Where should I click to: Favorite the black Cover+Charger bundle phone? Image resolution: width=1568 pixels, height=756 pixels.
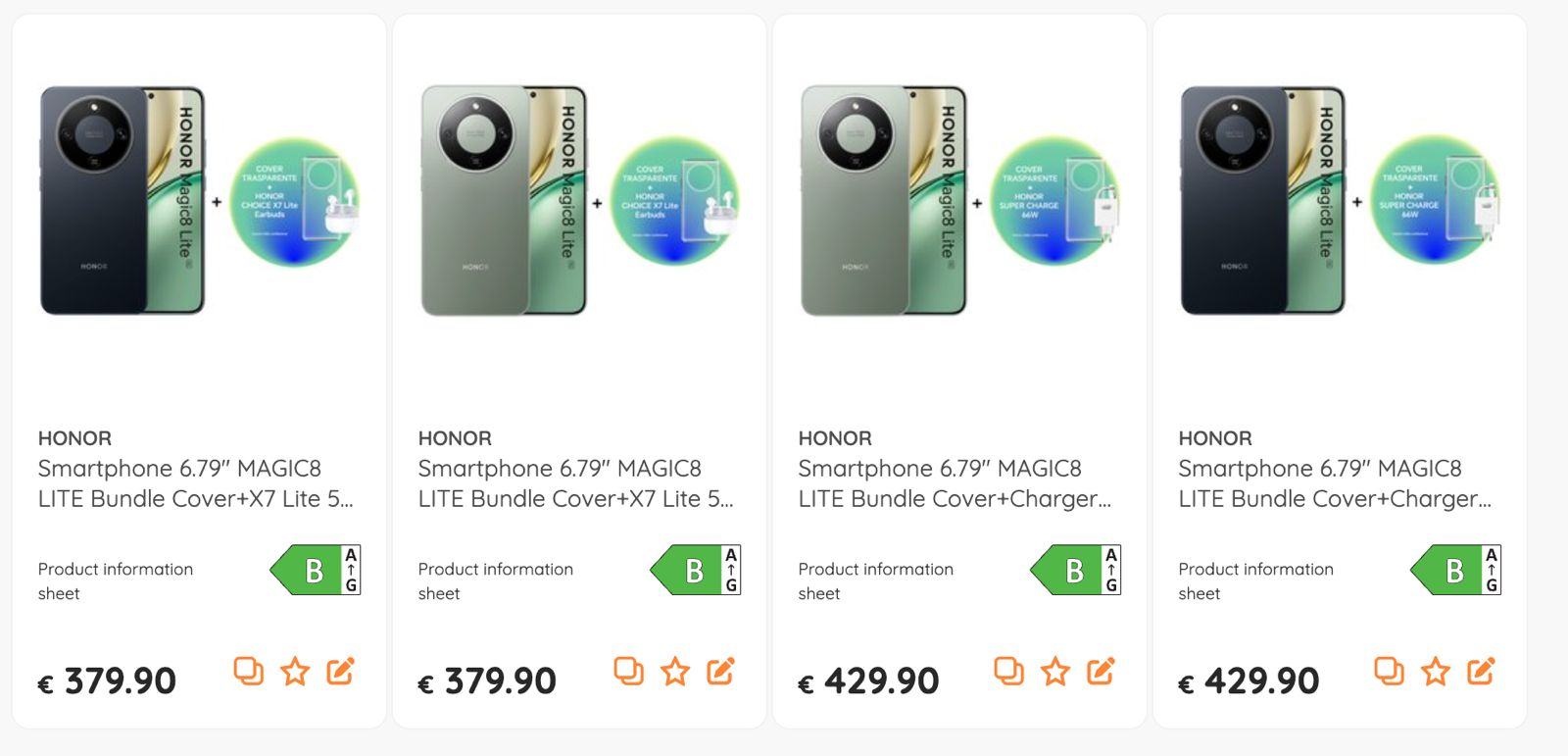click(1436, 672)
